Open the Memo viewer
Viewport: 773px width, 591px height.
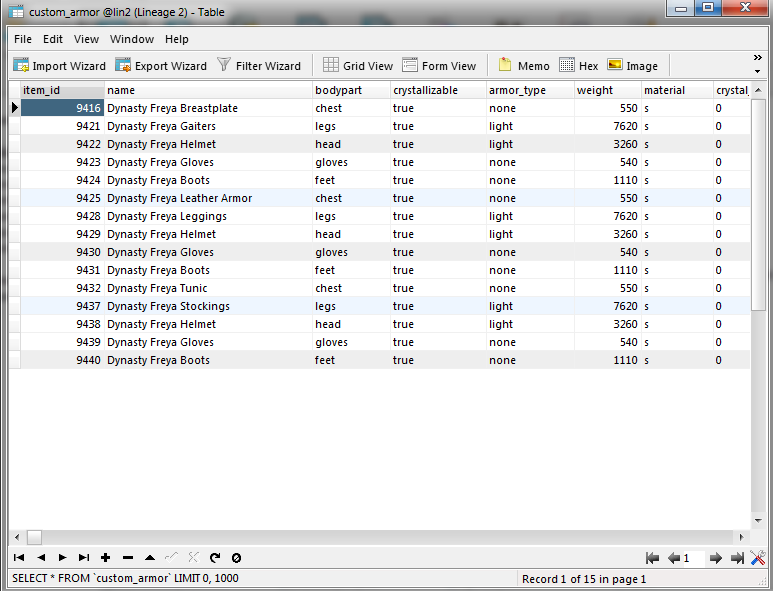click(x=524, y=66)
